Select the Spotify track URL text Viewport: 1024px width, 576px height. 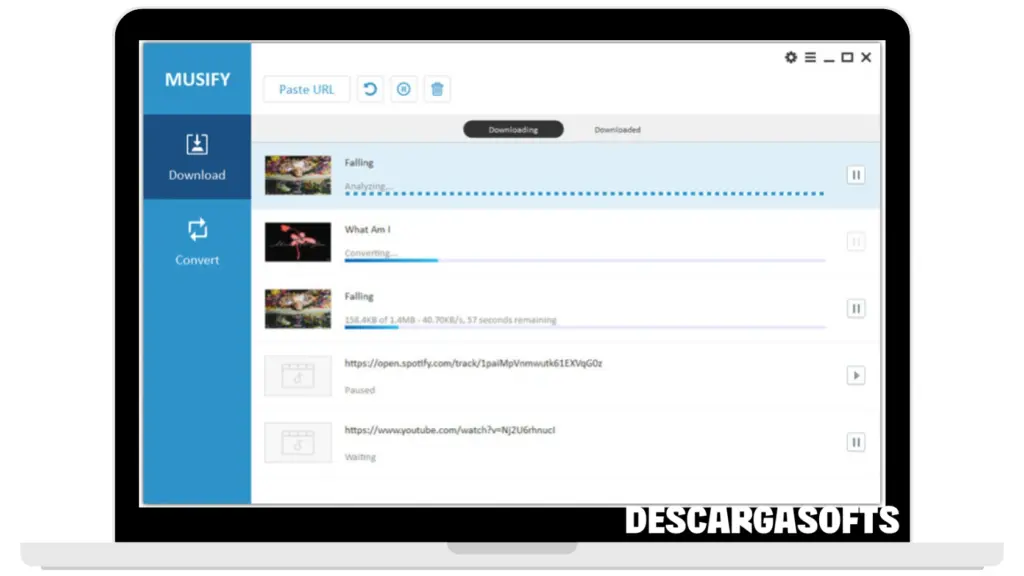click(x=473, y=363)
